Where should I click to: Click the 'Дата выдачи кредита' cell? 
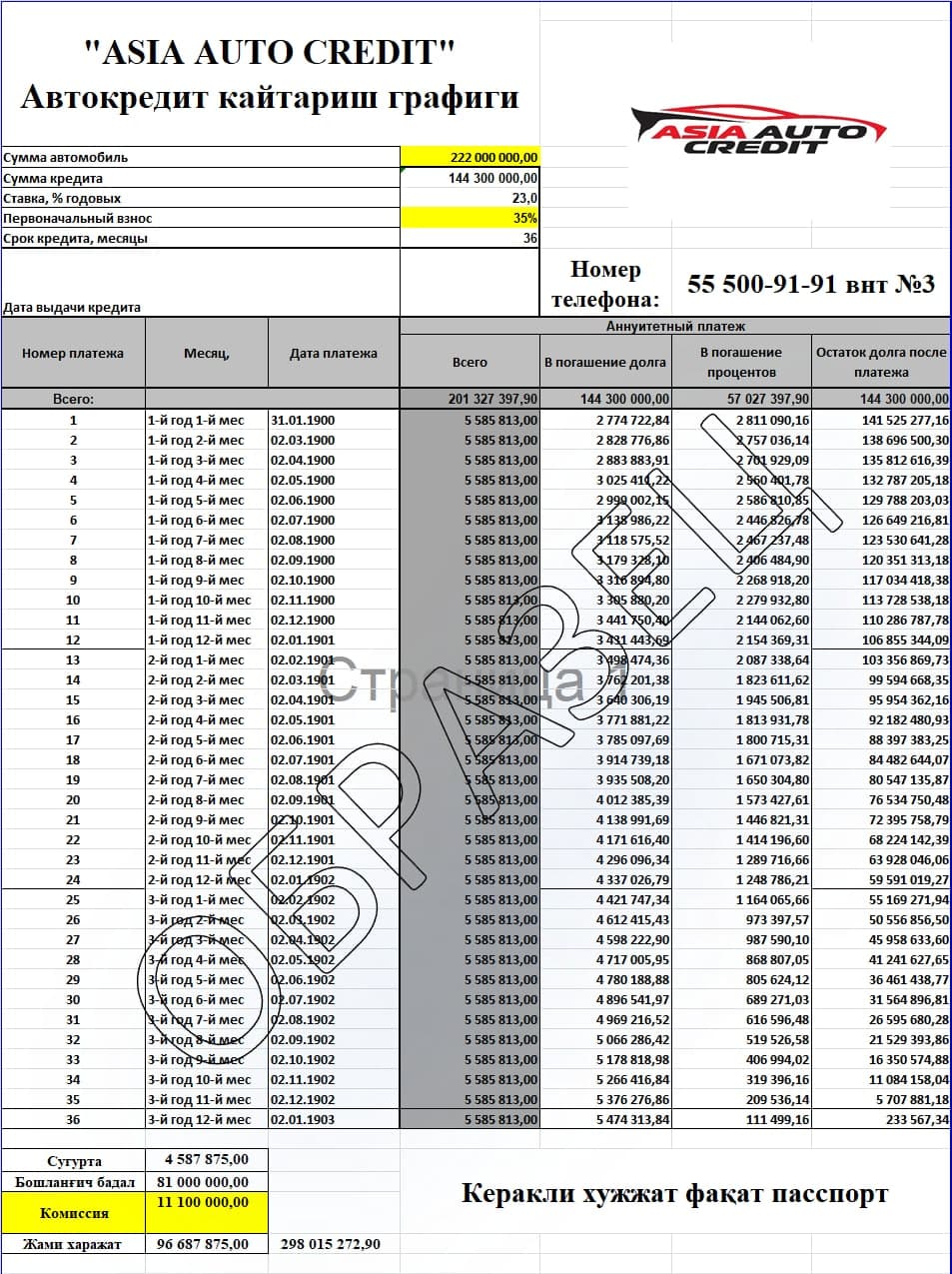tap(200, 283)
